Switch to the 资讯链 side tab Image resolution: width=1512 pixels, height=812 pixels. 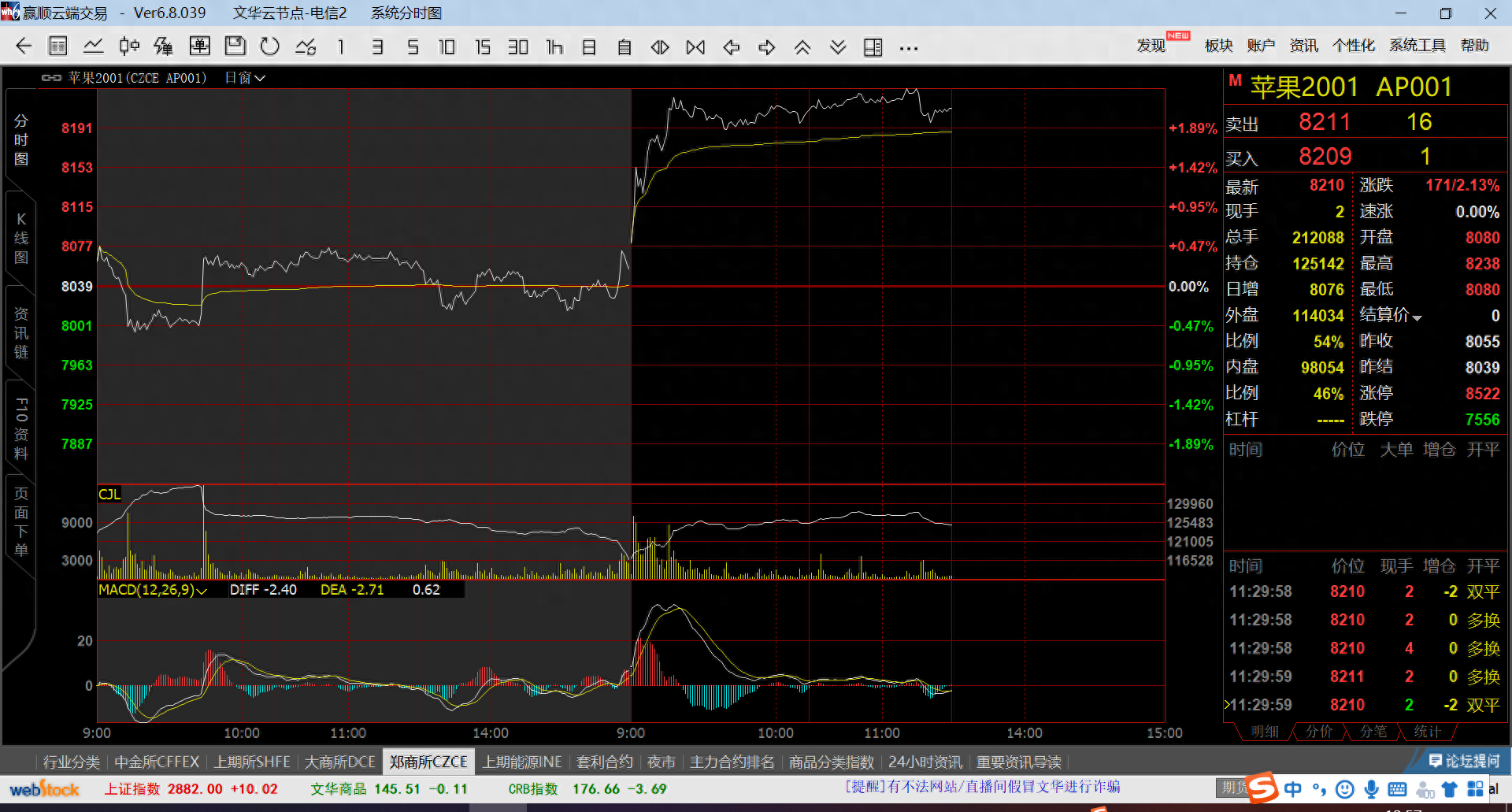21,332
